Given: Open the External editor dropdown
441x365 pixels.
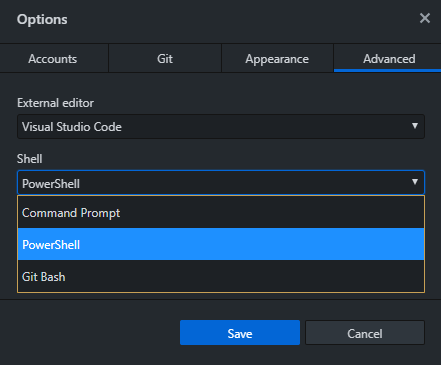Looking at the screenshot, I should (x=221, y=127).
